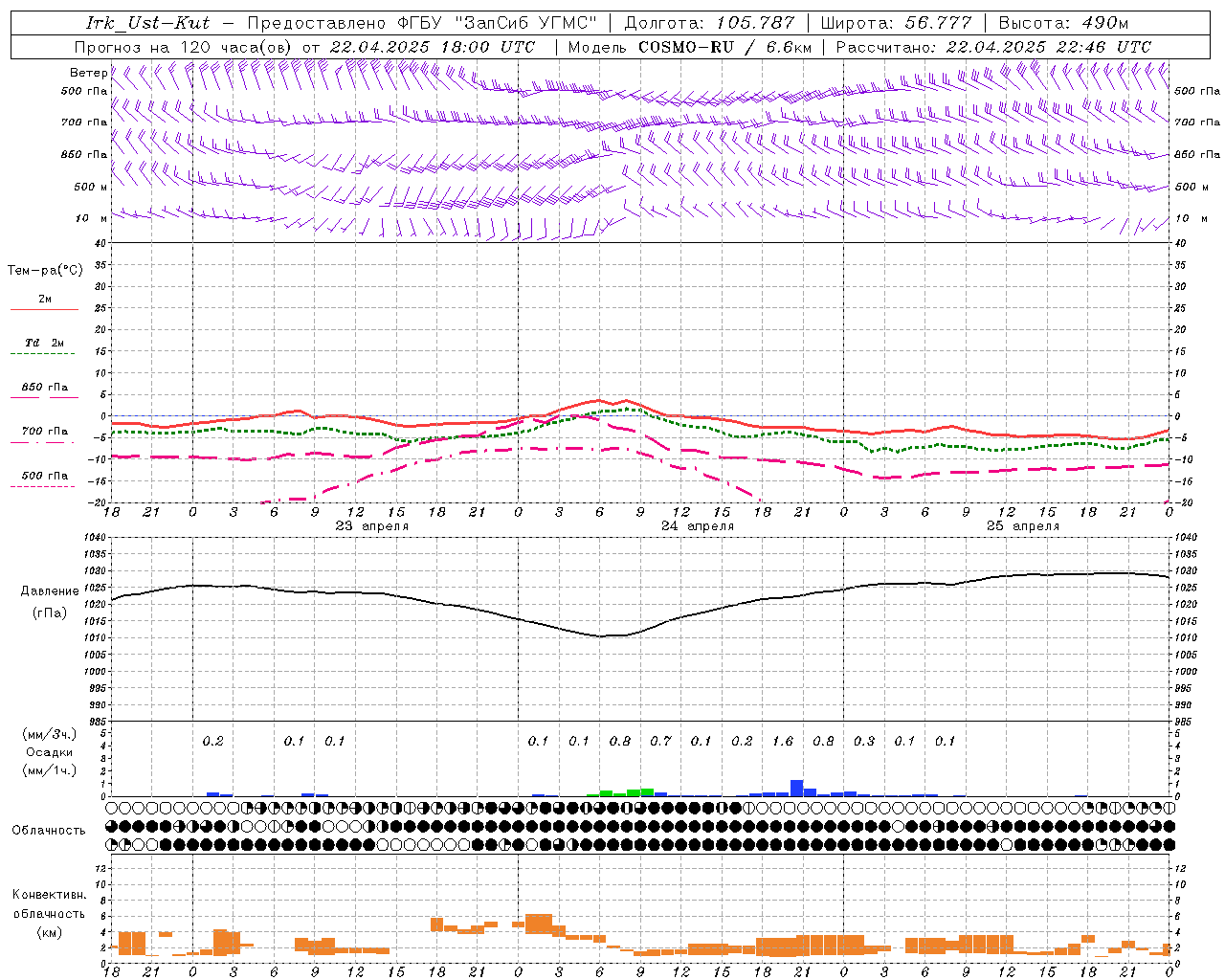Click the forecast header Прогноз на 120 часа(ов)
Image resolution: width=1225 pixels, height=980 pixels.
point(184,47)
